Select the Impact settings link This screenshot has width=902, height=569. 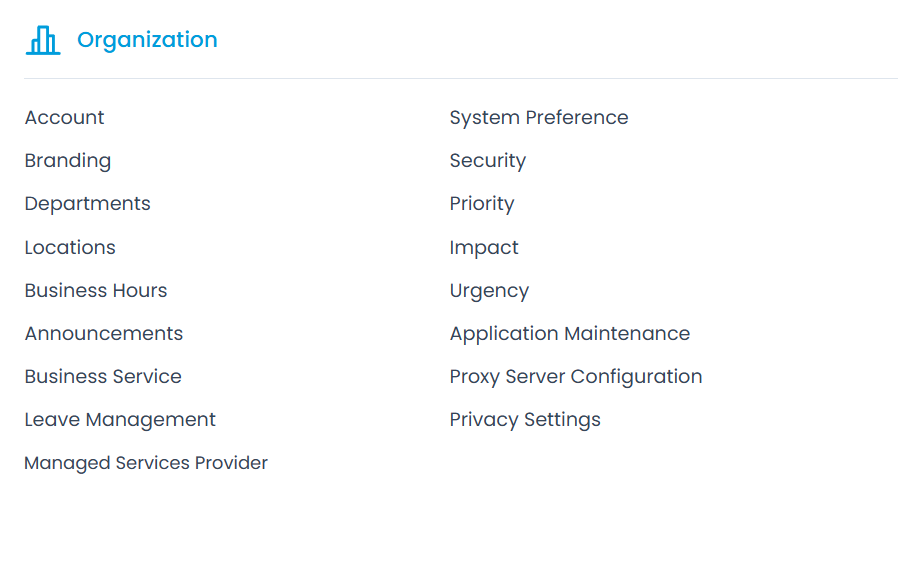pyautogui.click(x=484, y=248)
